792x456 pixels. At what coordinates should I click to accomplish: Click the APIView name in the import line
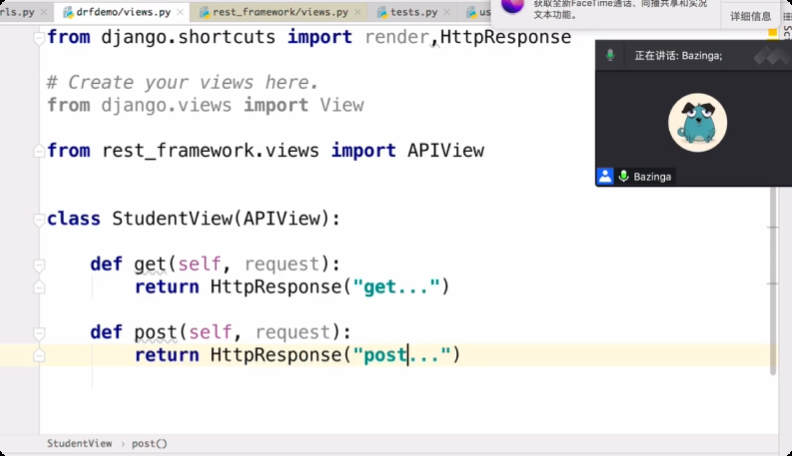(446, 150)
